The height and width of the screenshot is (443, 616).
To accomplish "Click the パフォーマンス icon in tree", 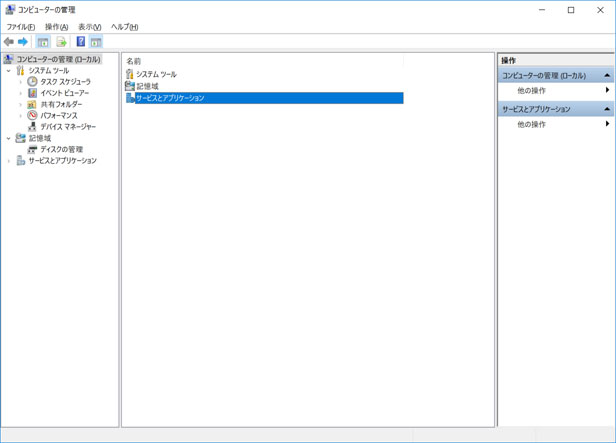I will (32, 115).
